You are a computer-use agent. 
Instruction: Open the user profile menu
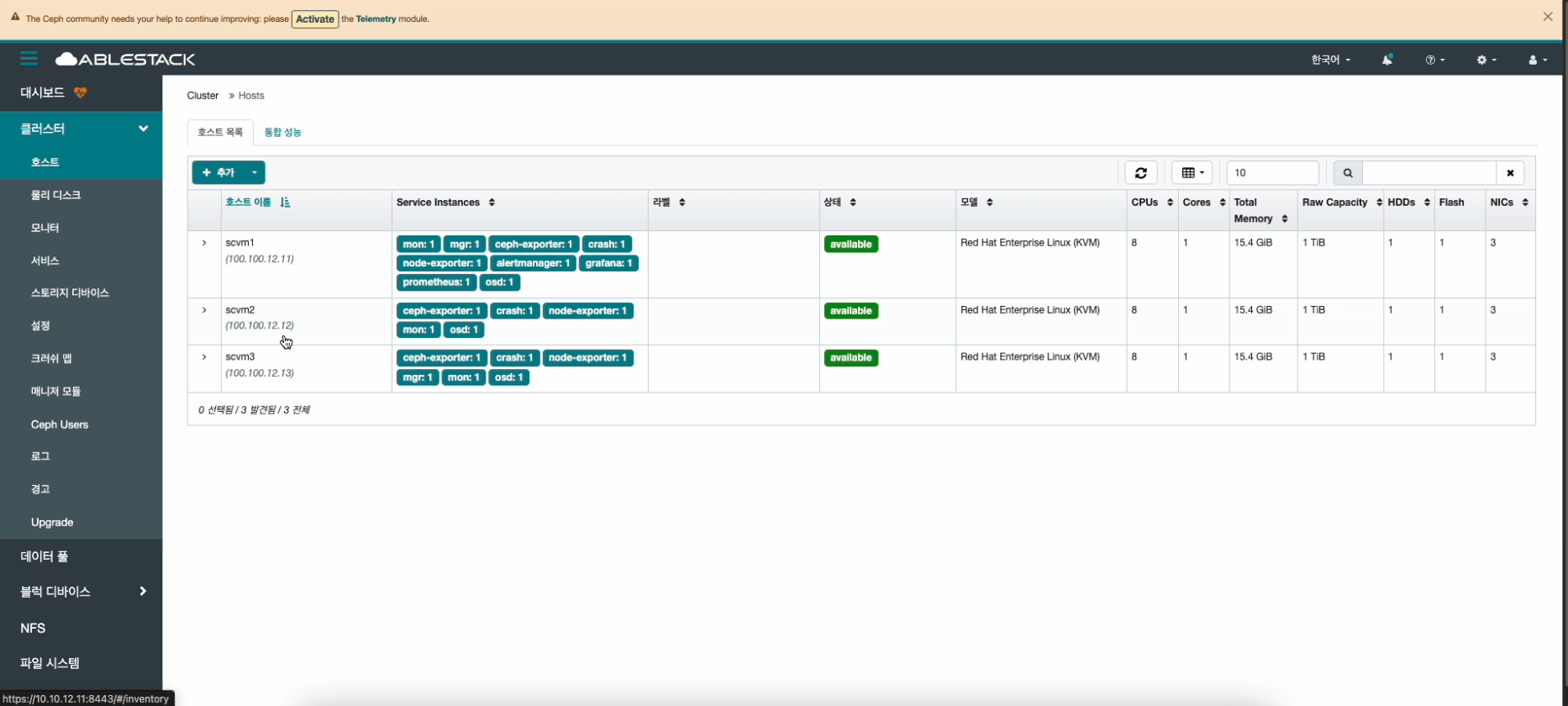(x=1537, y=60)
